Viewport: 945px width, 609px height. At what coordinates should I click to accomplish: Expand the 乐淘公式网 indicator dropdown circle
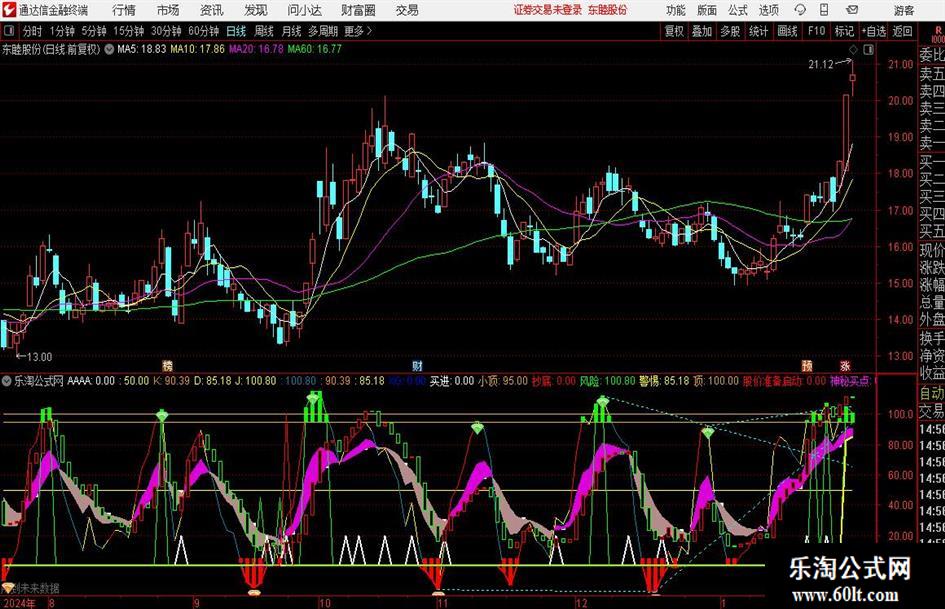[7, 381]
